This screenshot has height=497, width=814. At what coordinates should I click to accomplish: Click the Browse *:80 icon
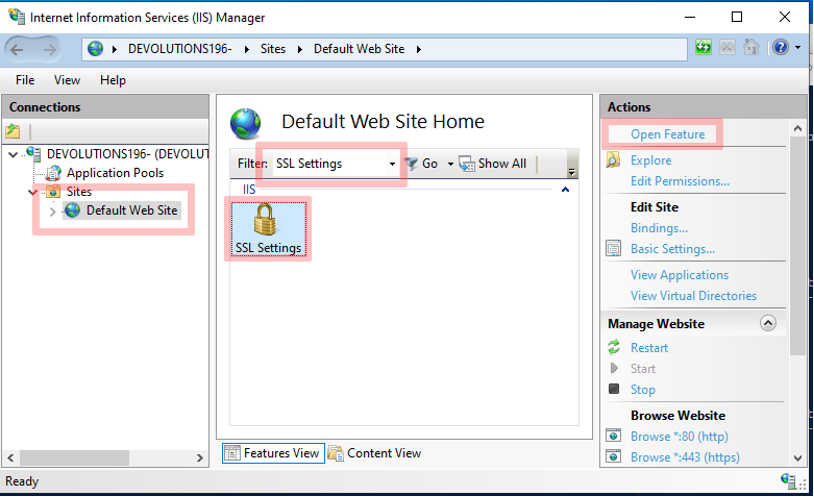tap(613, 435)
